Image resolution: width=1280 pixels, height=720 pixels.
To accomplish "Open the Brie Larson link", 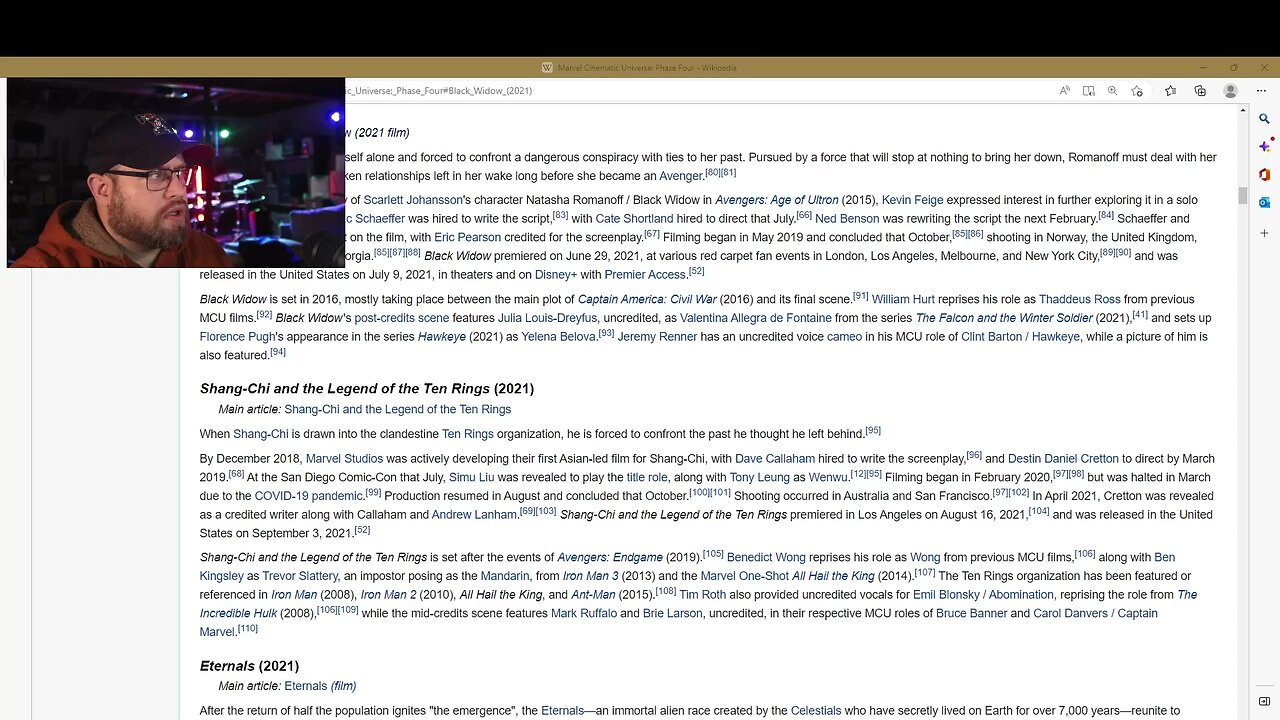I will click(x=672, y=614).
